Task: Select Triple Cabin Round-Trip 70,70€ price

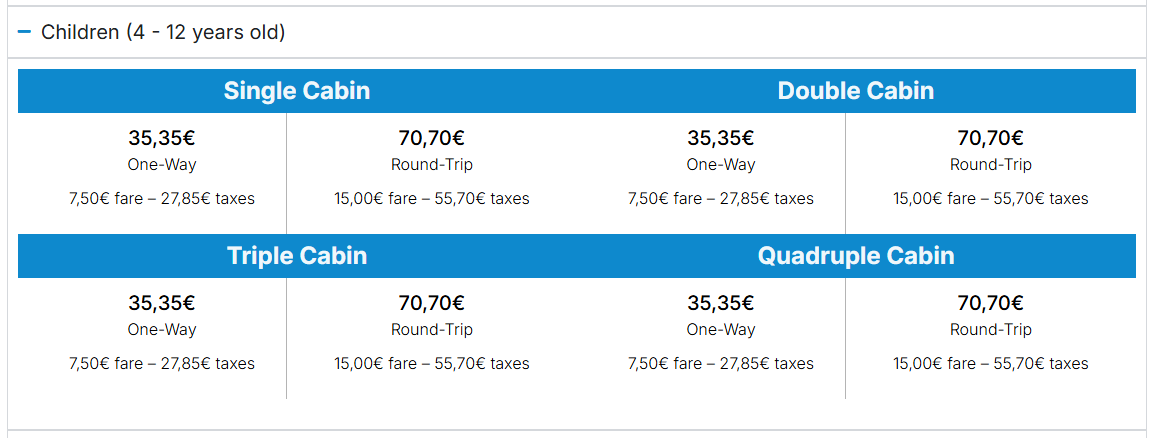Action: coord(431,303)
